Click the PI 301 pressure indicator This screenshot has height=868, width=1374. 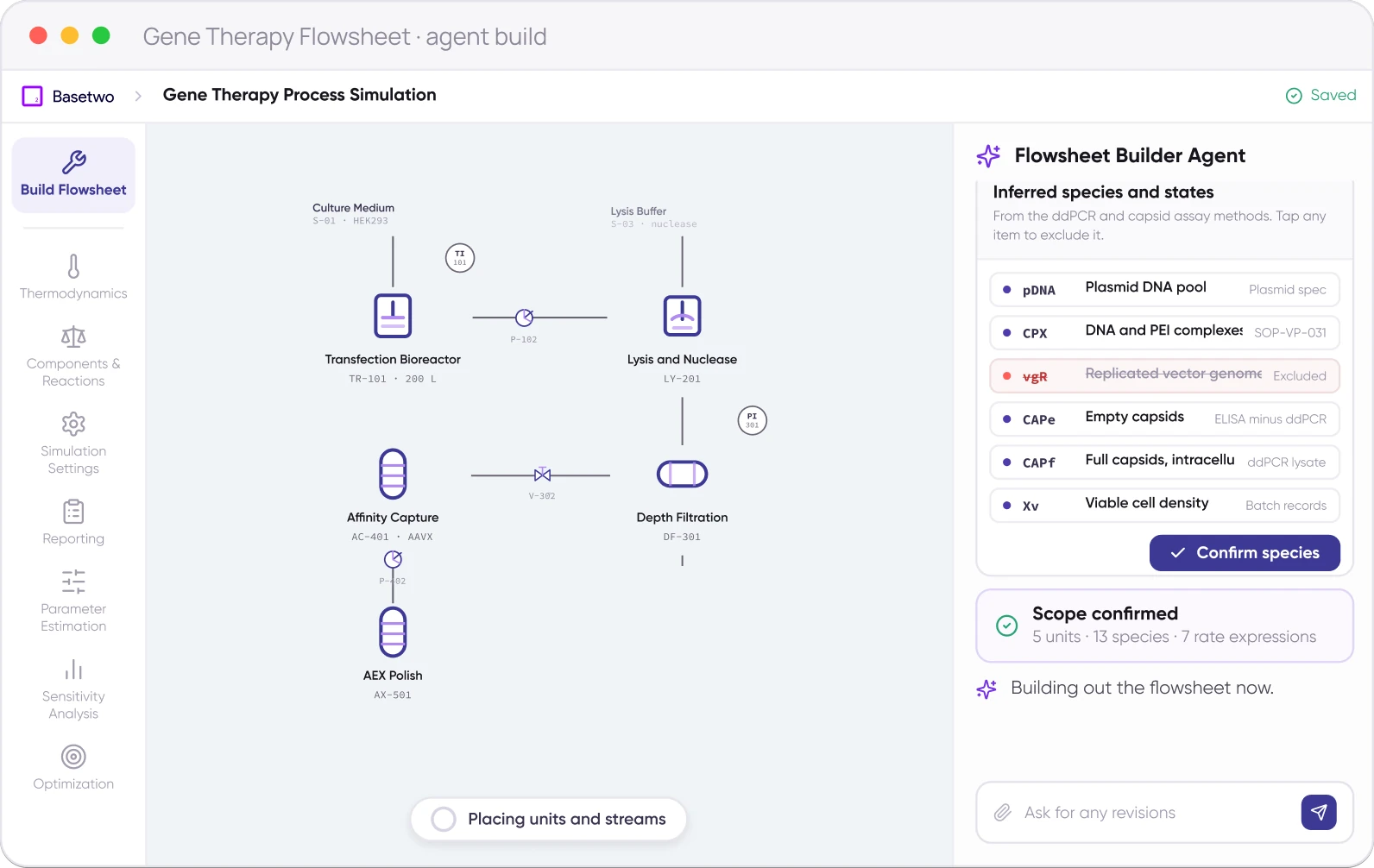click(753, 420)
